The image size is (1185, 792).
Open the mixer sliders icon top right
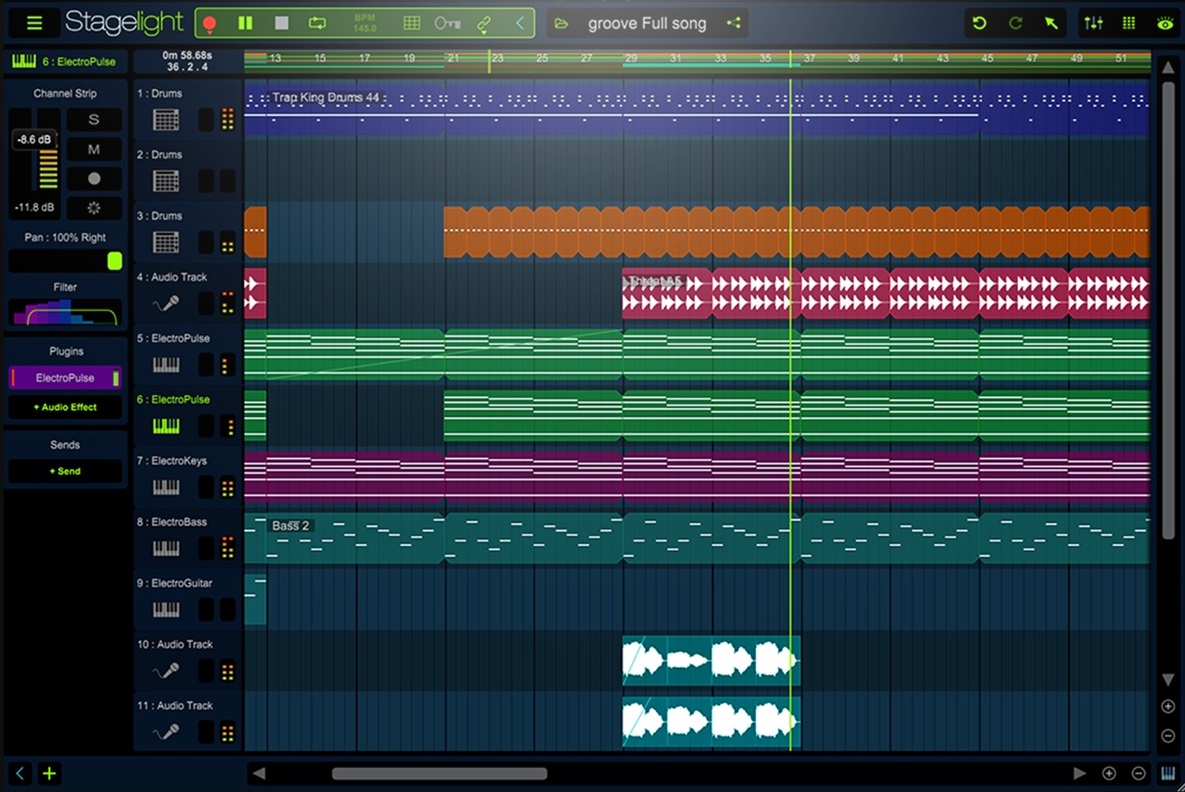[1092, 22]
